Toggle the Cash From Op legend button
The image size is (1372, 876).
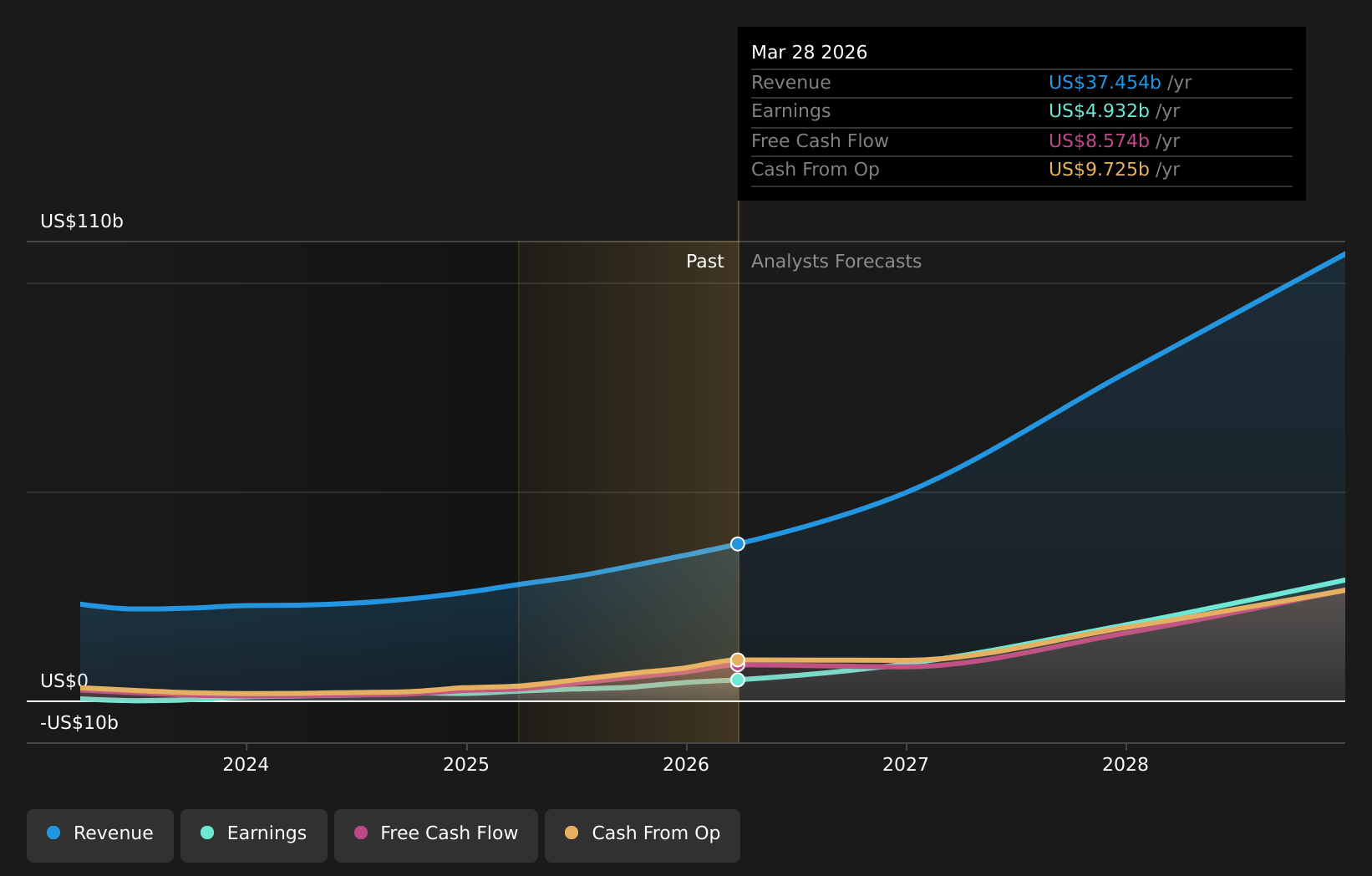tap(643, 835)
